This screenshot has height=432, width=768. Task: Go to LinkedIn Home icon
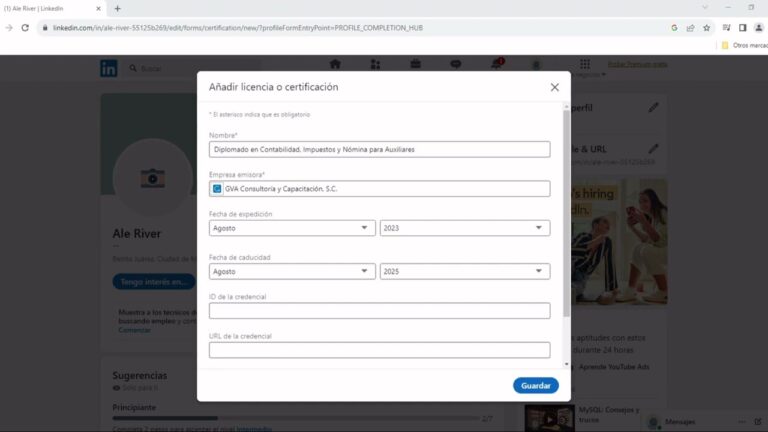pos(335,64)
